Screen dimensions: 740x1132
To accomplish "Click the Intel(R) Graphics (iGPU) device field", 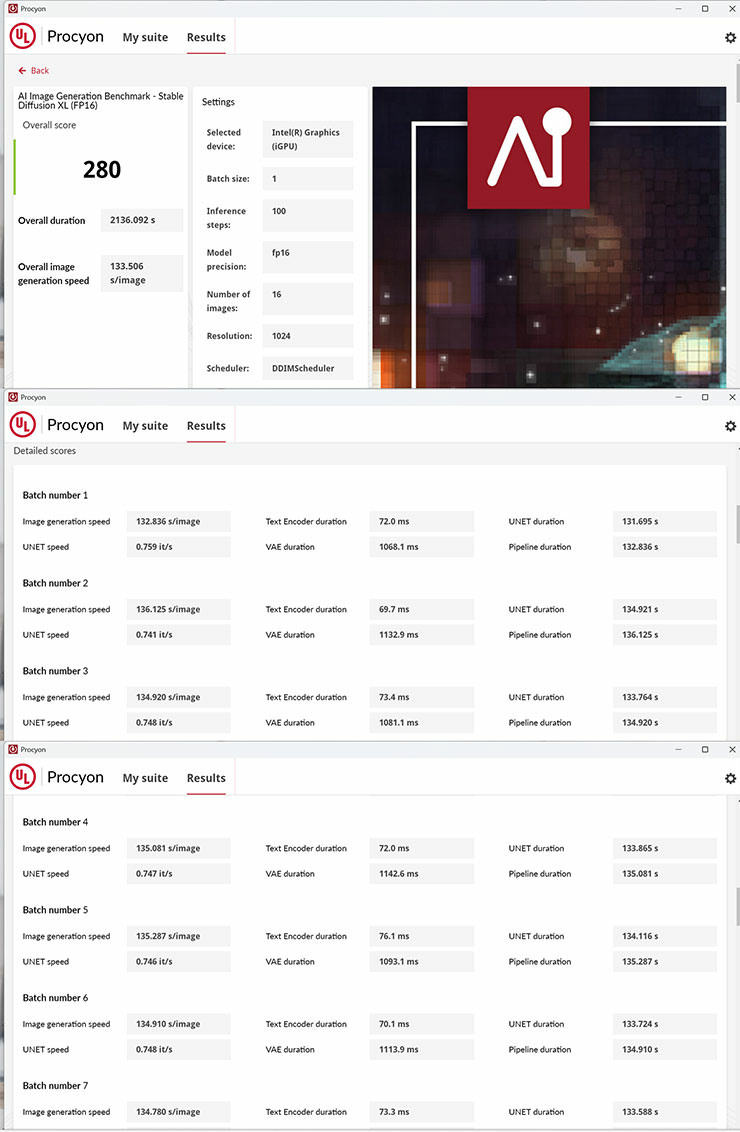I will (308, 139).
